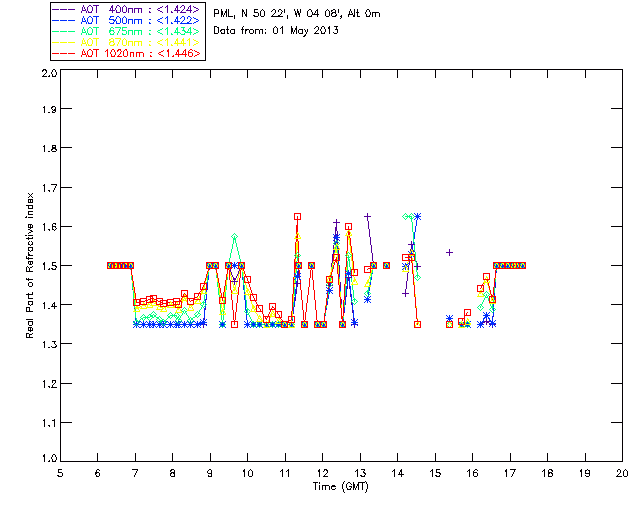The height and width of the screenshot is (512, 640).
Task: Click the 1.2 tick label on y-axis
Action: tap(49, 384)
